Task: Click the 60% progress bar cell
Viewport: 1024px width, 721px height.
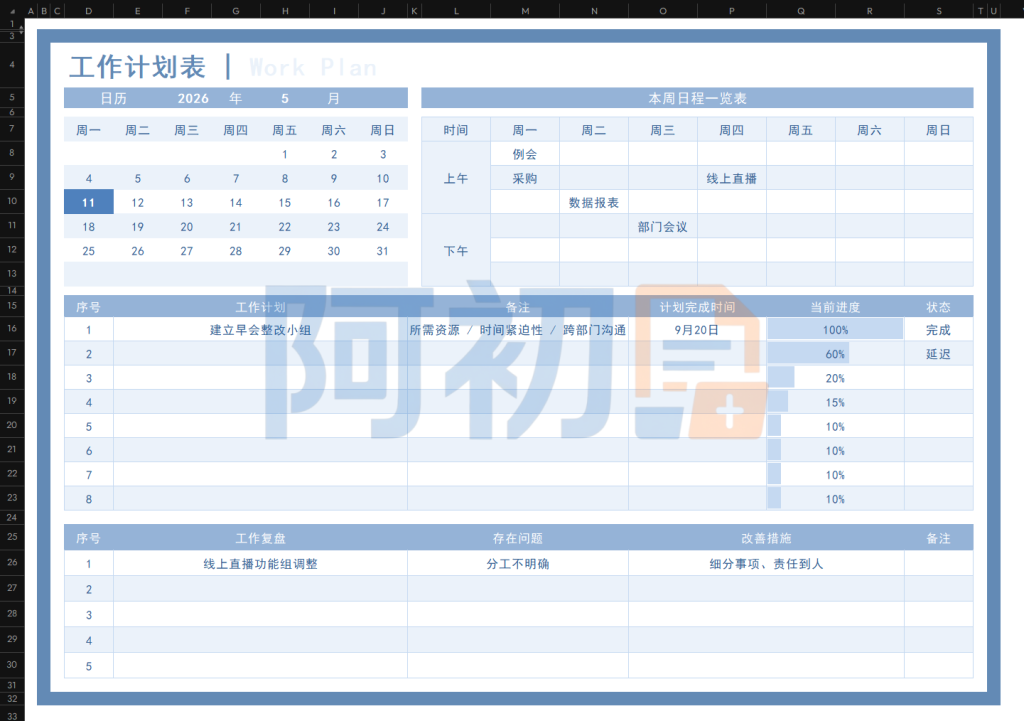Action: 835,354
